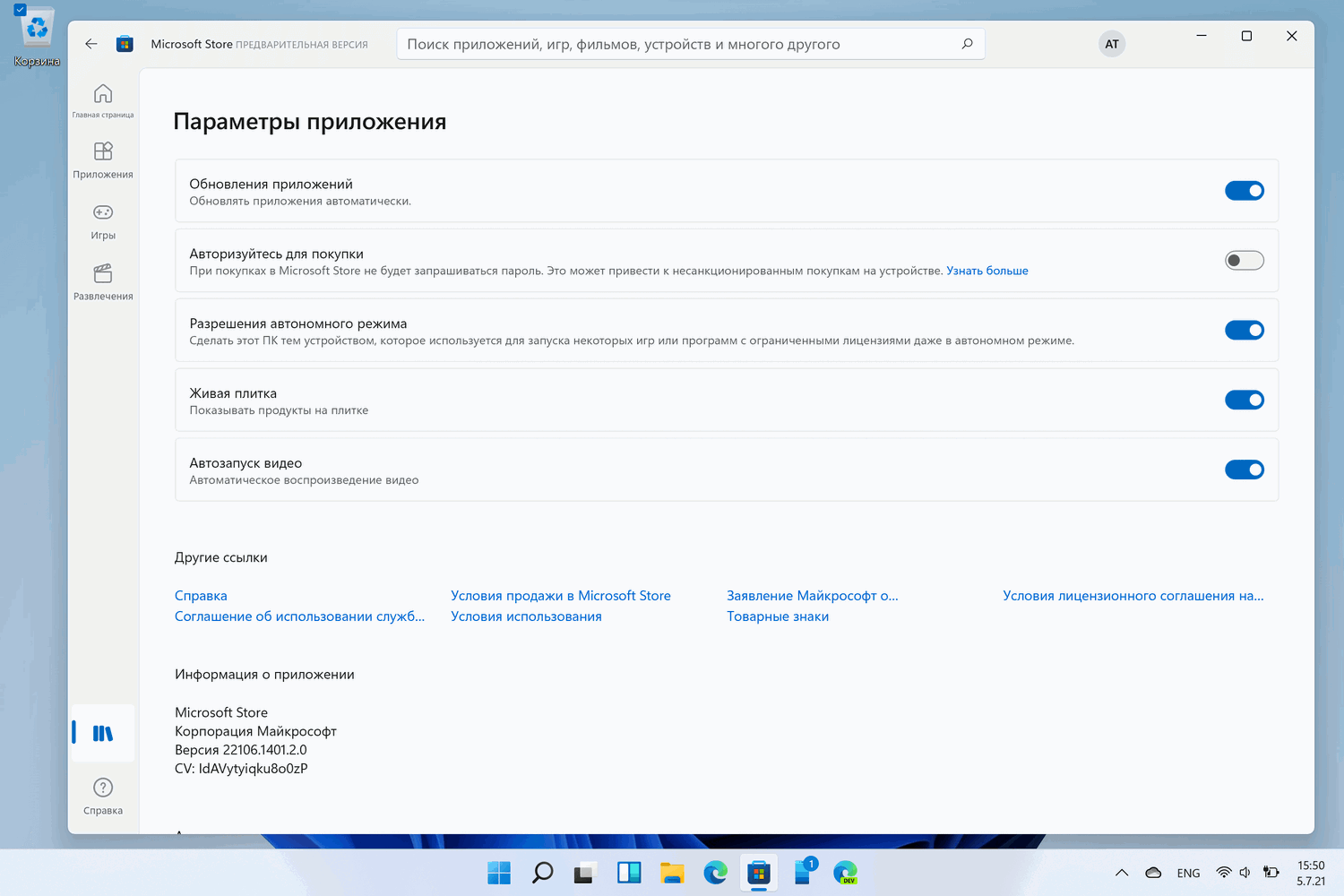
Task: Open Условия продажи в Microsoft Store link
Action: pos(561,596)
